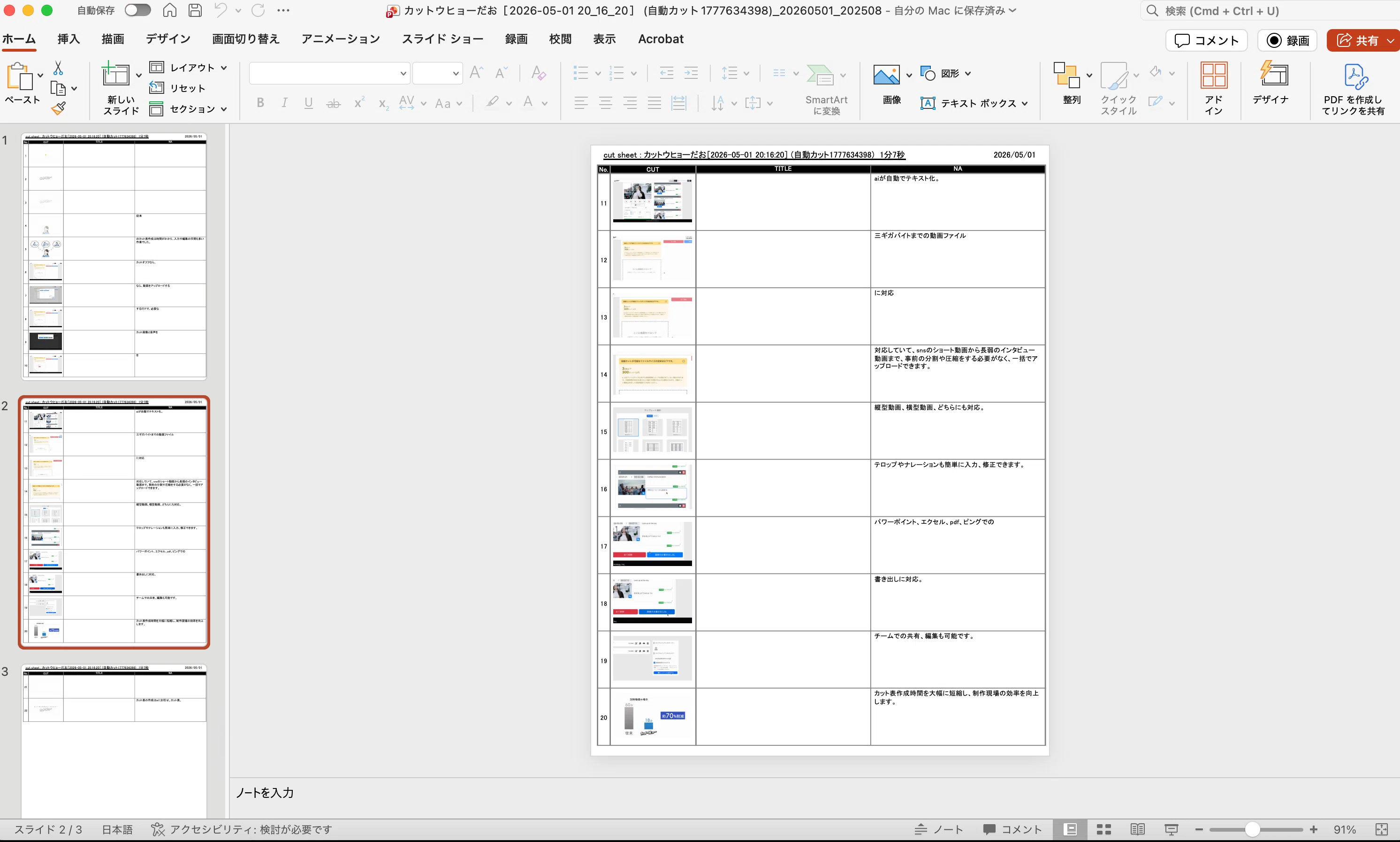Open the Insert (挿入) tab
This screenshot has height=842, width=1400.
(68, 38)
